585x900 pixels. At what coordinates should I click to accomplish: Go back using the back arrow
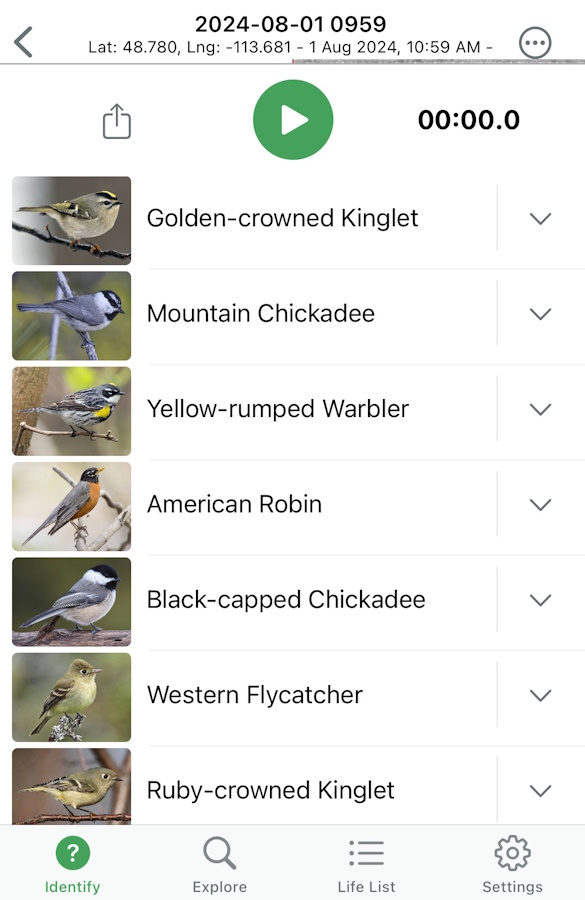tap(22, 42)
